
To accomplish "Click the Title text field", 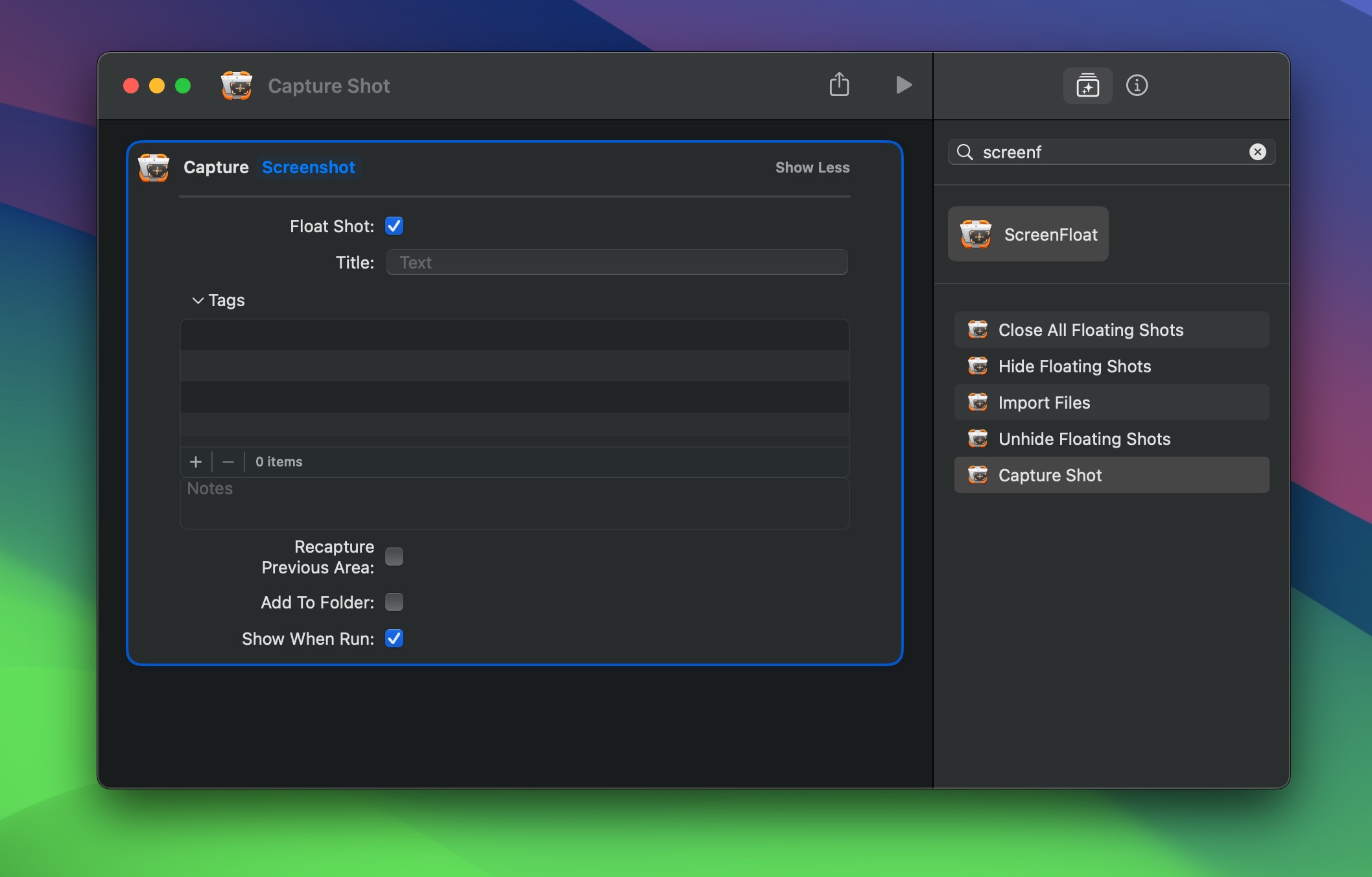I will (x=617, y=262).
